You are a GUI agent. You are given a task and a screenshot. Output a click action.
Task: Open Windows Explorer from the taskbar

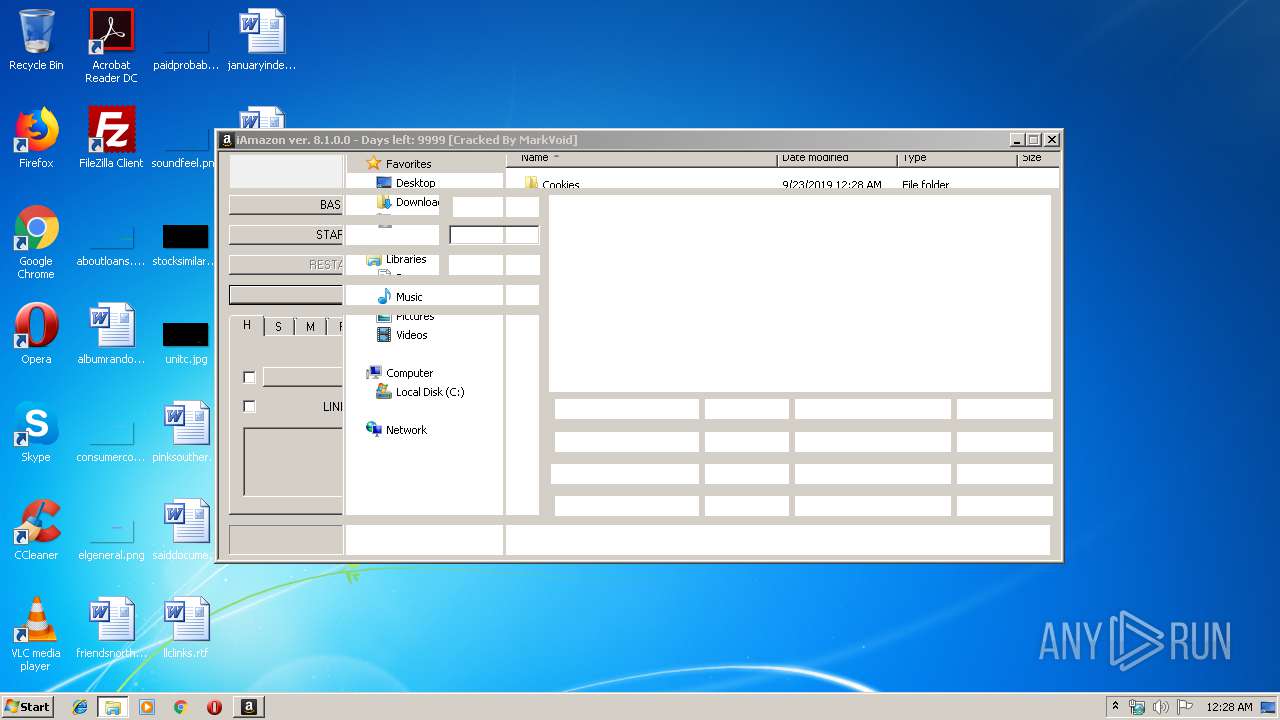click(113, 707)
